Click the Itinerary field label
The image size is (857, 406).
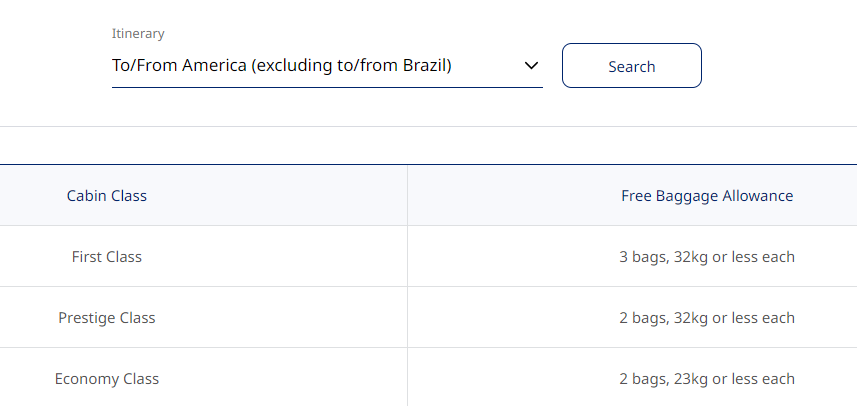pos(138,34)
